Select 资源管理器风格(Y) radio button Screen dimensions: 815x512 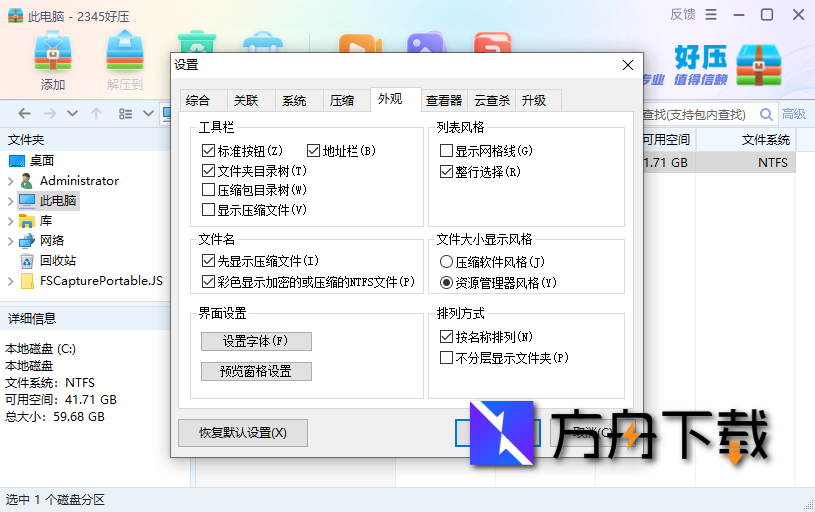[446, 283]
